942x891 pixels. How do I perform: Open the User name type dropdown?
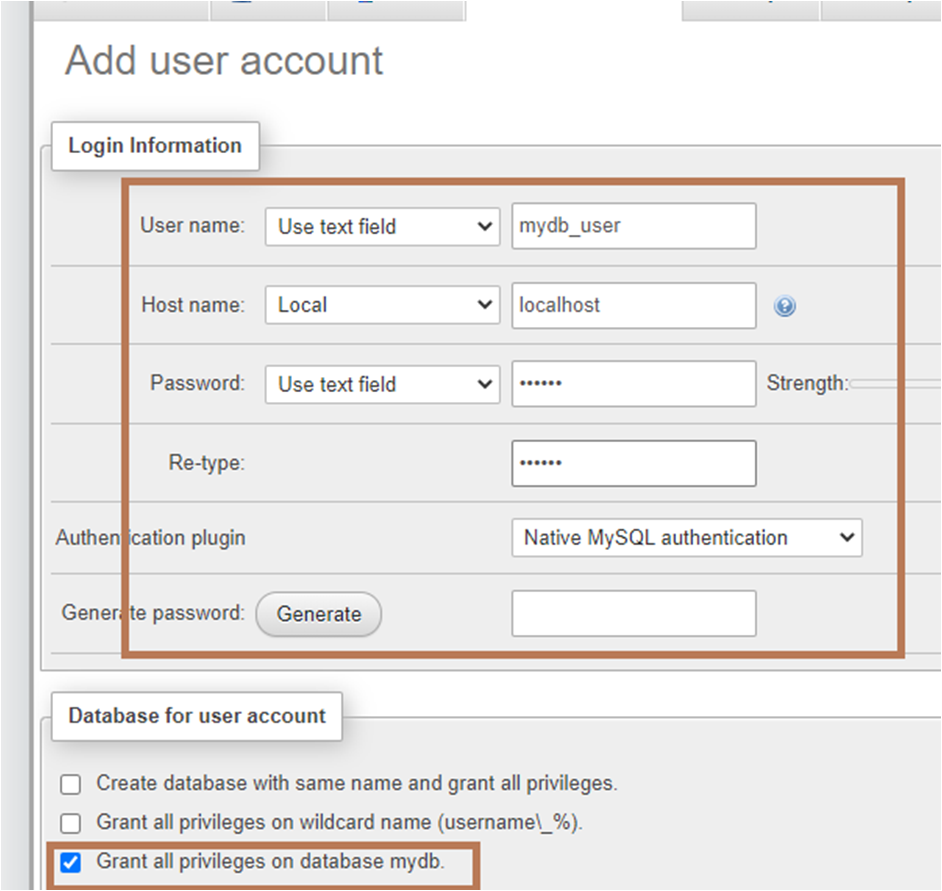tap(382, 226)
